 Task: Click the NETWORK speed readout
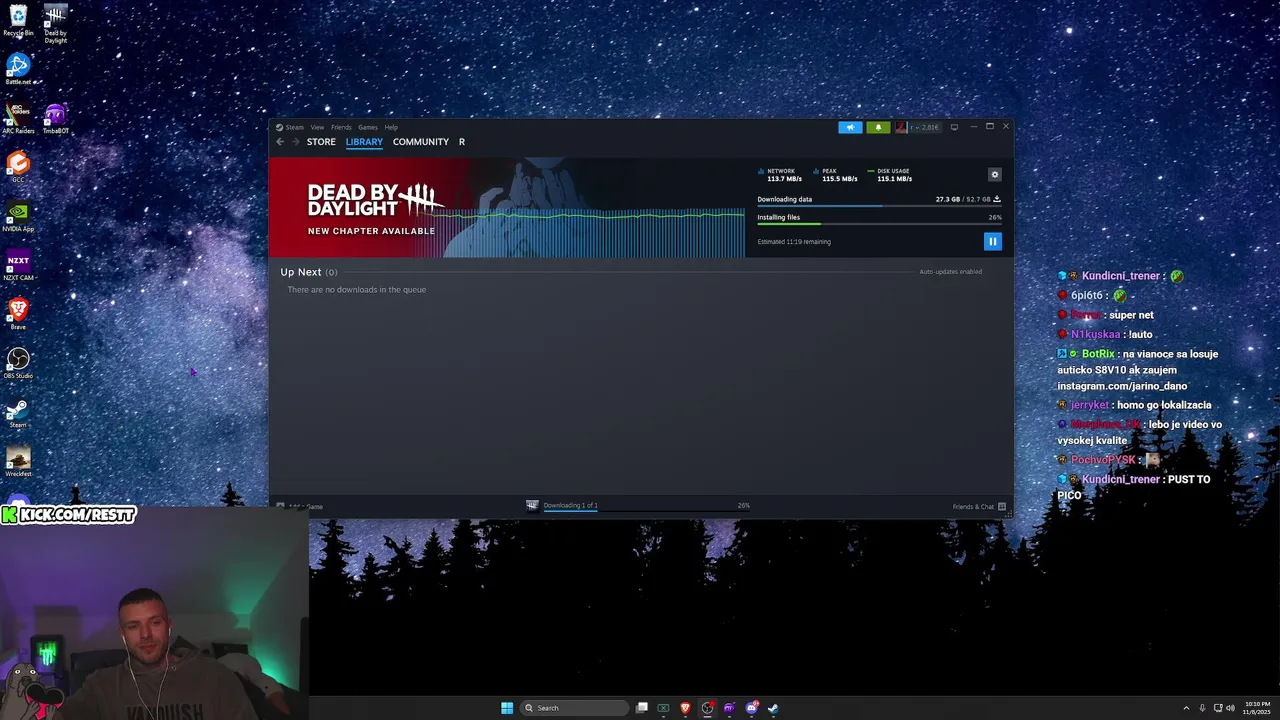tap(781, 175)
